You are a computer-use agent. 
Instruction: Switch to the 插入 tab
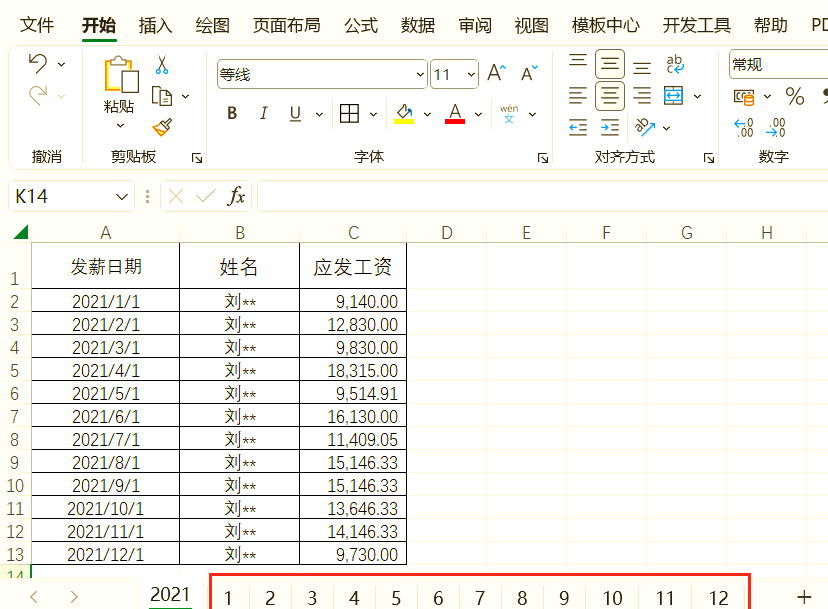click(155, 25)
